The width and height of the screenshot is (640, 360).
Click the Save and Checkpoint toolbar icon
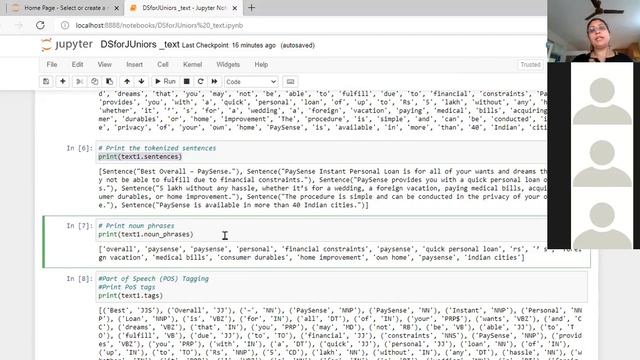pyautogui.click(x=46, y=82)
